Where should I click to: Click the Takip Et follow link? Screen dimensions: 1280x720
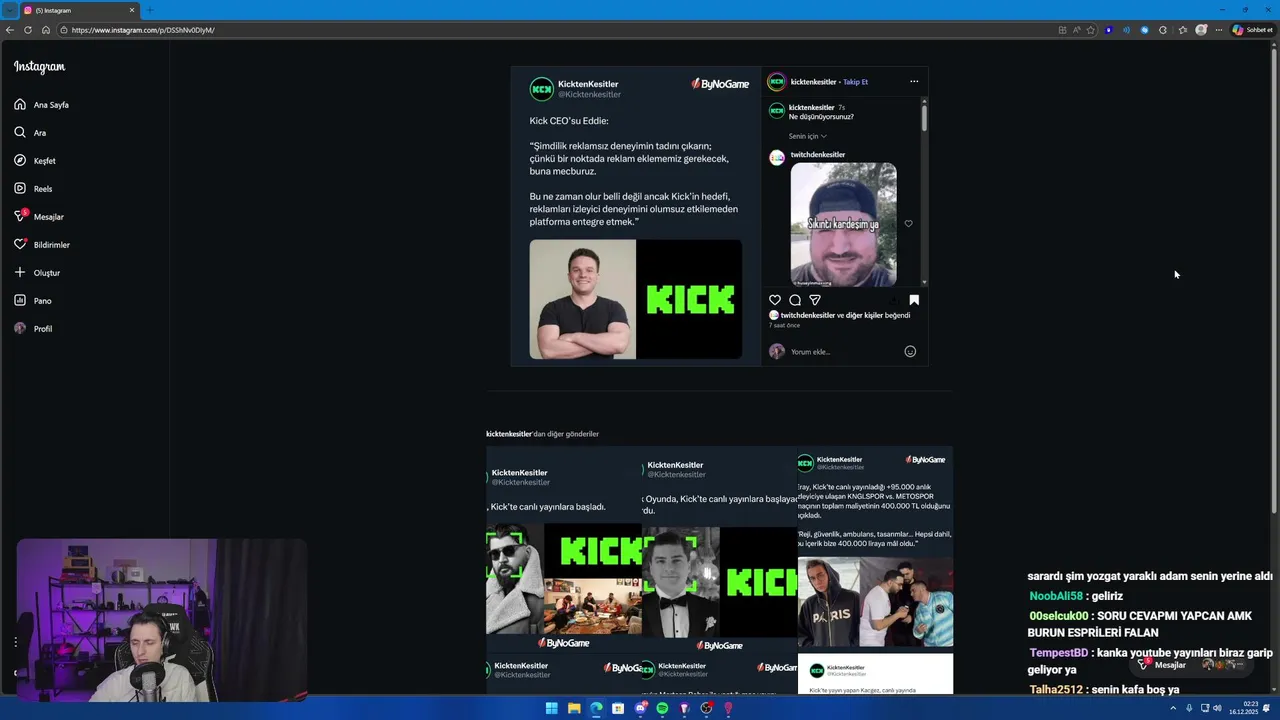coord(855,82)
